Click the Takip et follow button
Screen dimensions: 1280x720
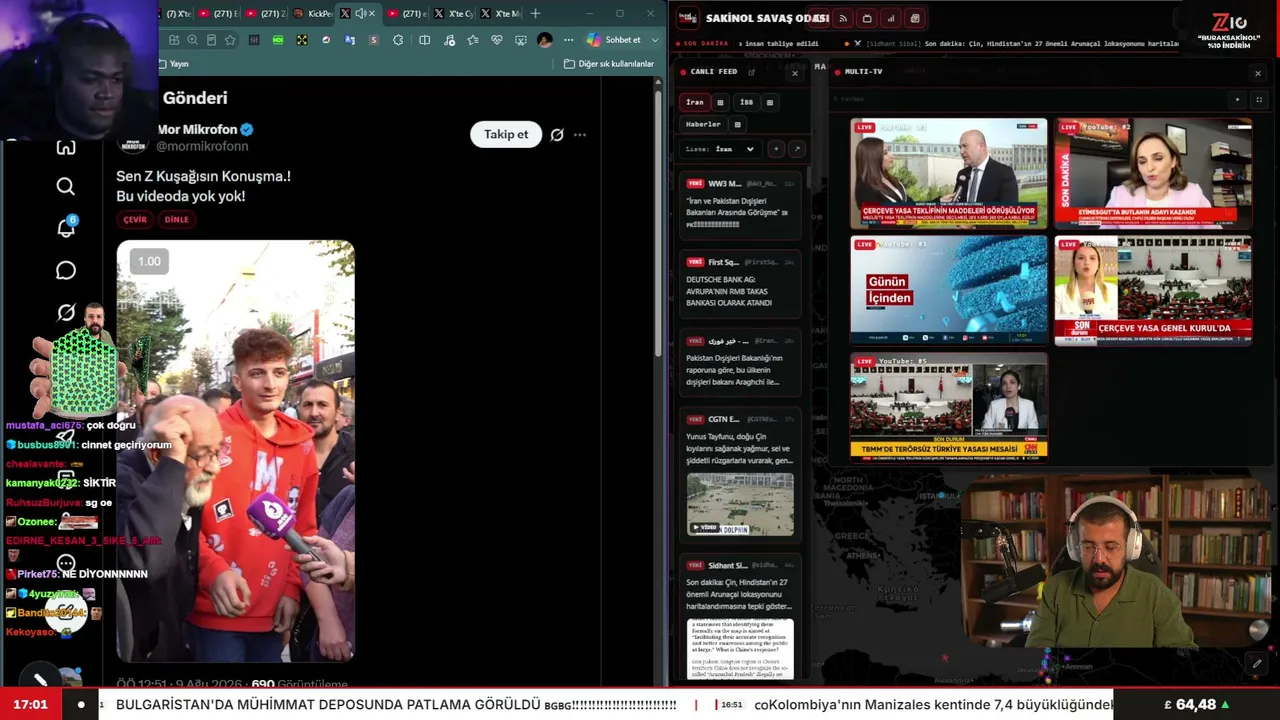(506, 135)
